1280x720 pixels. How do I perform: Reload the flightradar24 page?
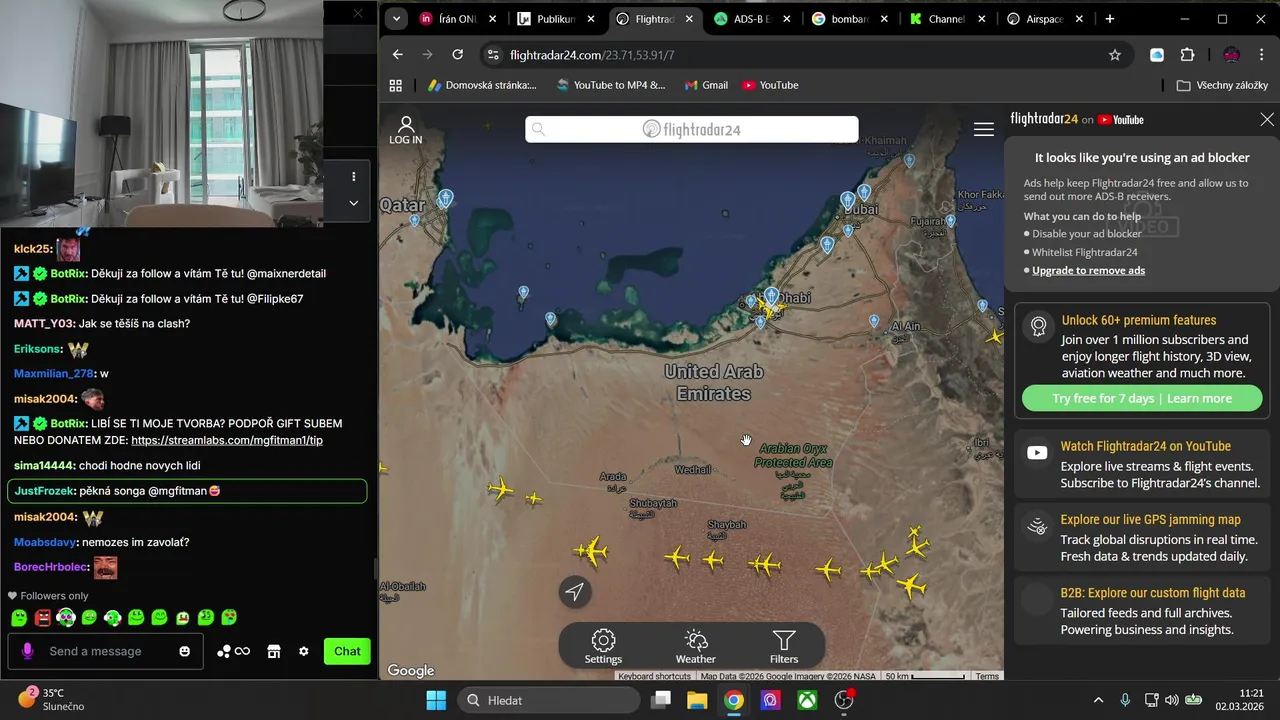pyautogui.click(x=458, y=55)
